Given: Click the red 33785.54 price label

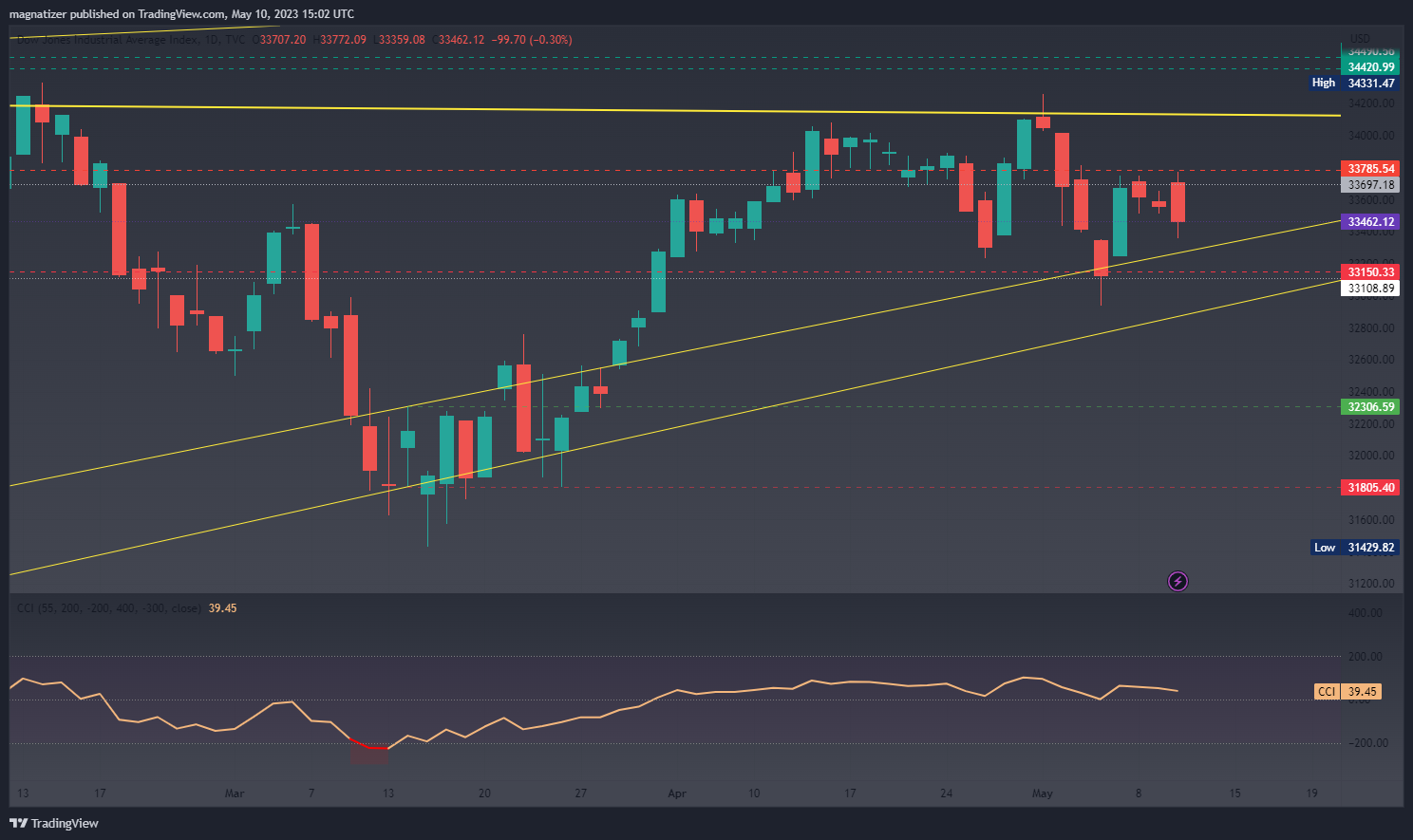Looking at the screenshot, I should click(x=1370, y=169).
